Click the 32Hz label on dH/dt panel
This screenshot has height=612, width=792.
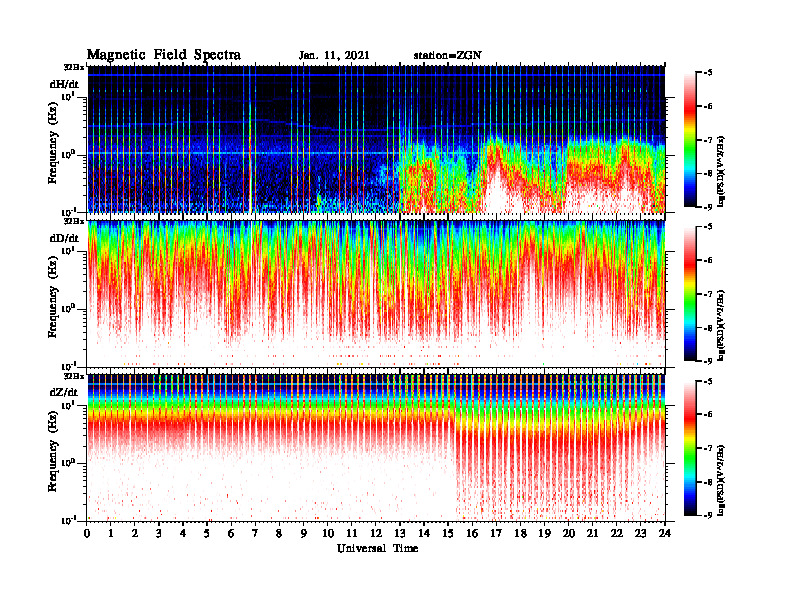coord(74,67)
